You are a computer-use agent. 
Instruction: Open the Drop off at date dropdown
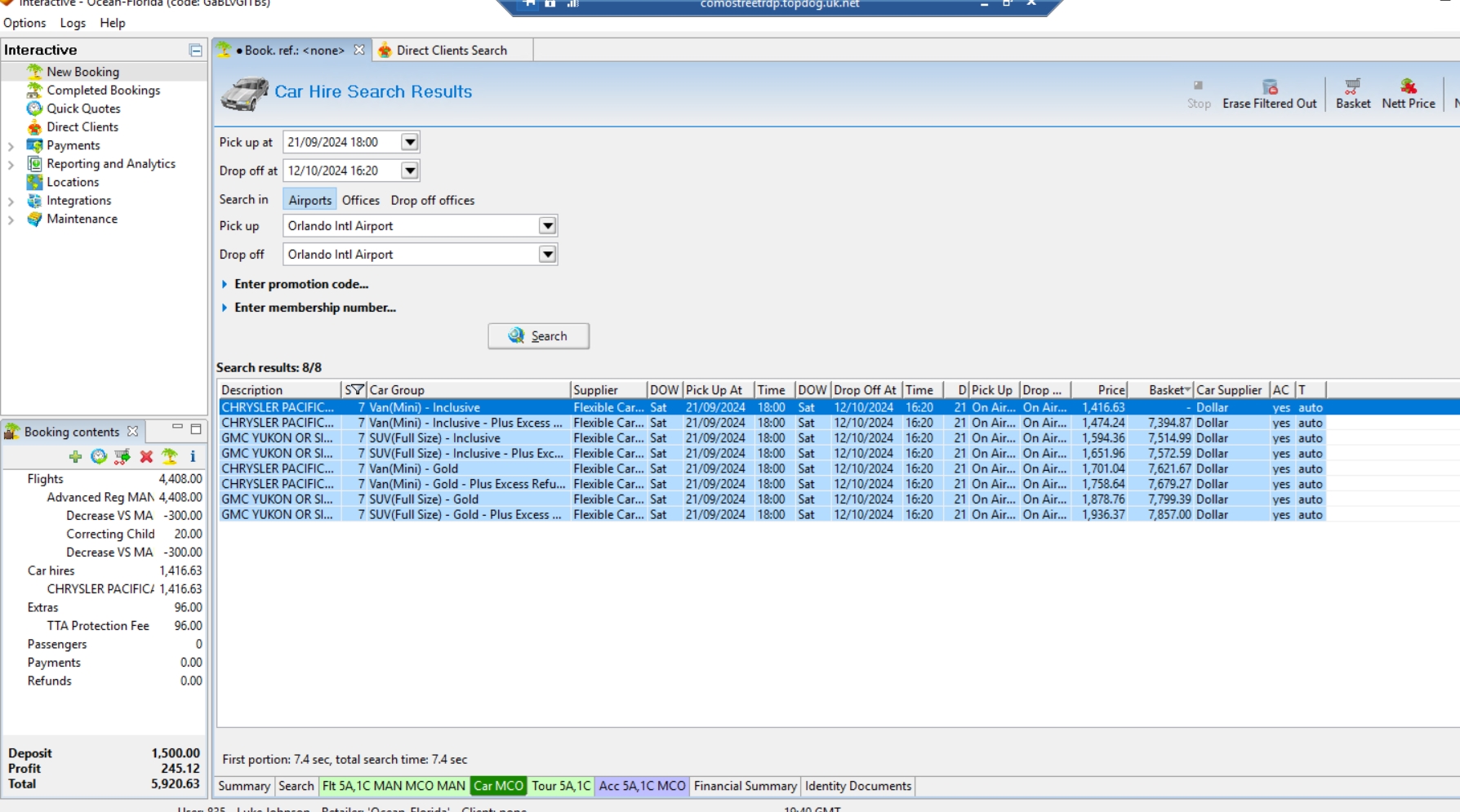[x=410, y=171]
